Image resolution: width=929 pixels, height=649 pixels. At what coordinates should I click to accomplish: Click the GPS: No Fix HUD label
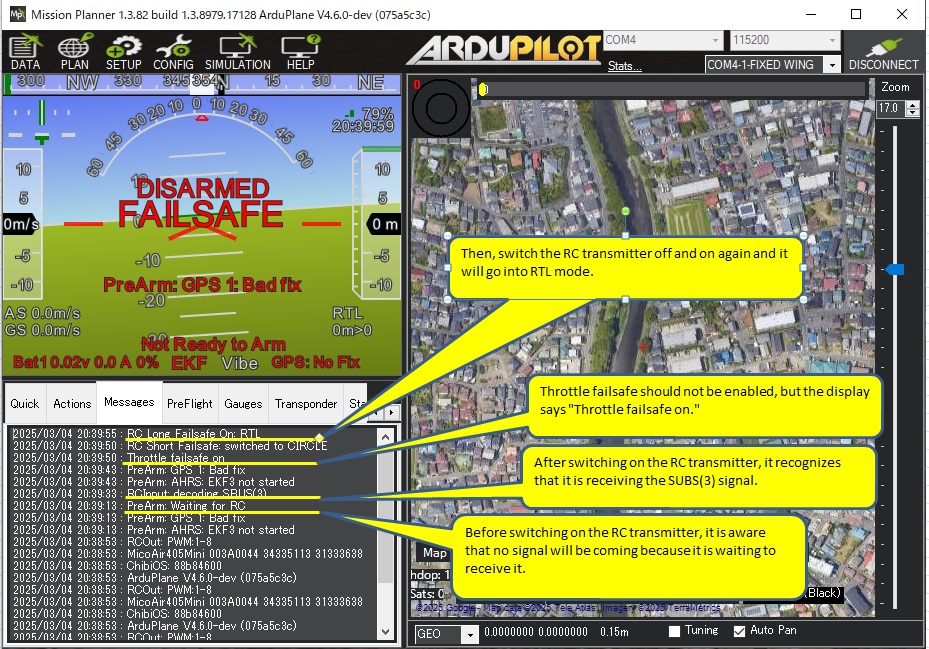(x=315, y=362)
